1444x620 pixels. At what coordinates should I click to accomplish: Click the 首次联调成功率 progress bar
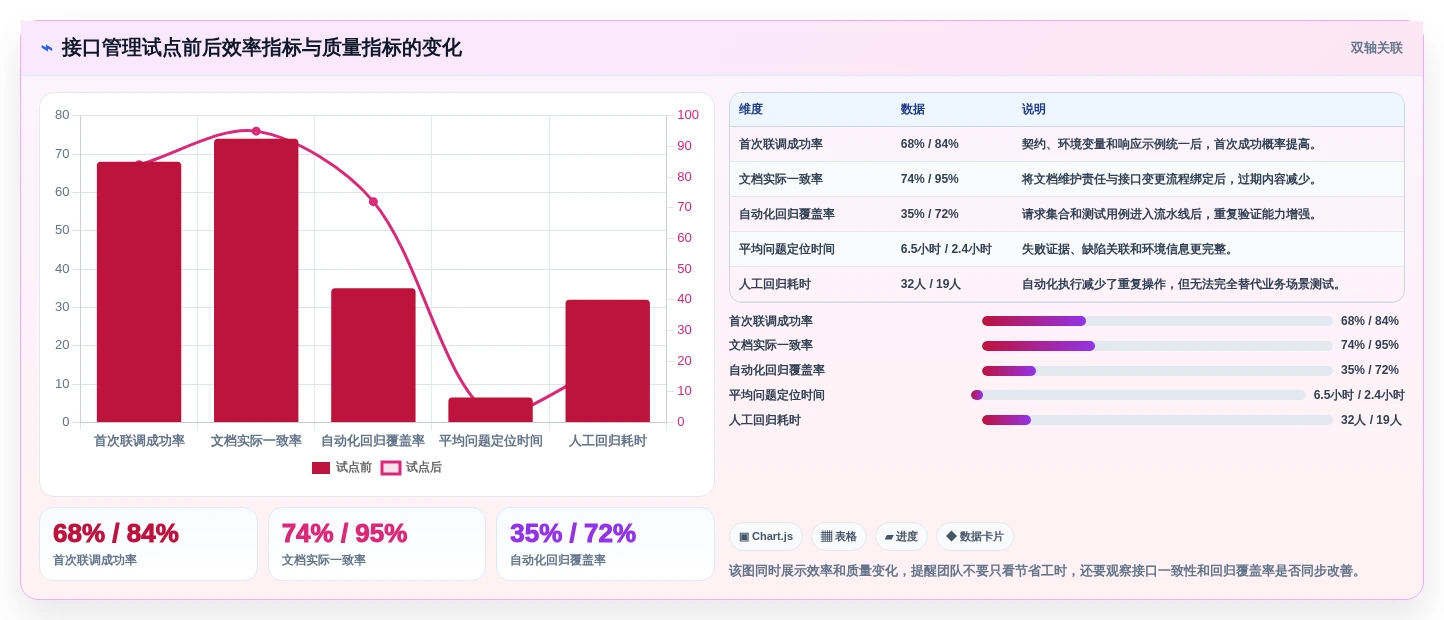tap(1157, 321)
